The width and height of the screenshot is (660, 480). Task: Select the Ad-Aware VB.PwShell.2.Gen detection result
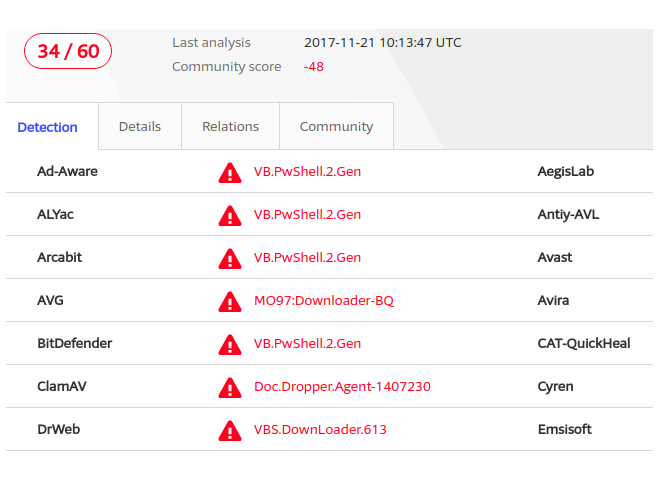307,171
